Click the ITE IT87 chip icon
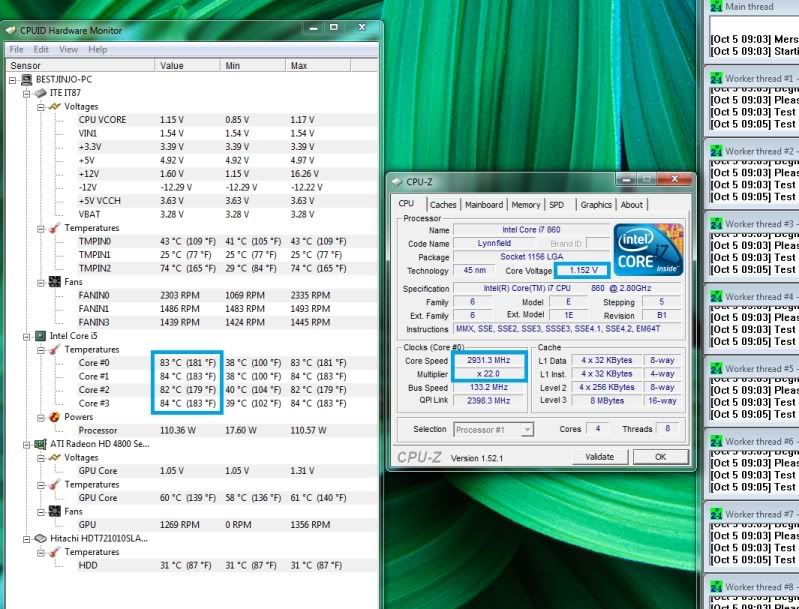This screenshot has height=609, width=799. (x=40, y=93)
